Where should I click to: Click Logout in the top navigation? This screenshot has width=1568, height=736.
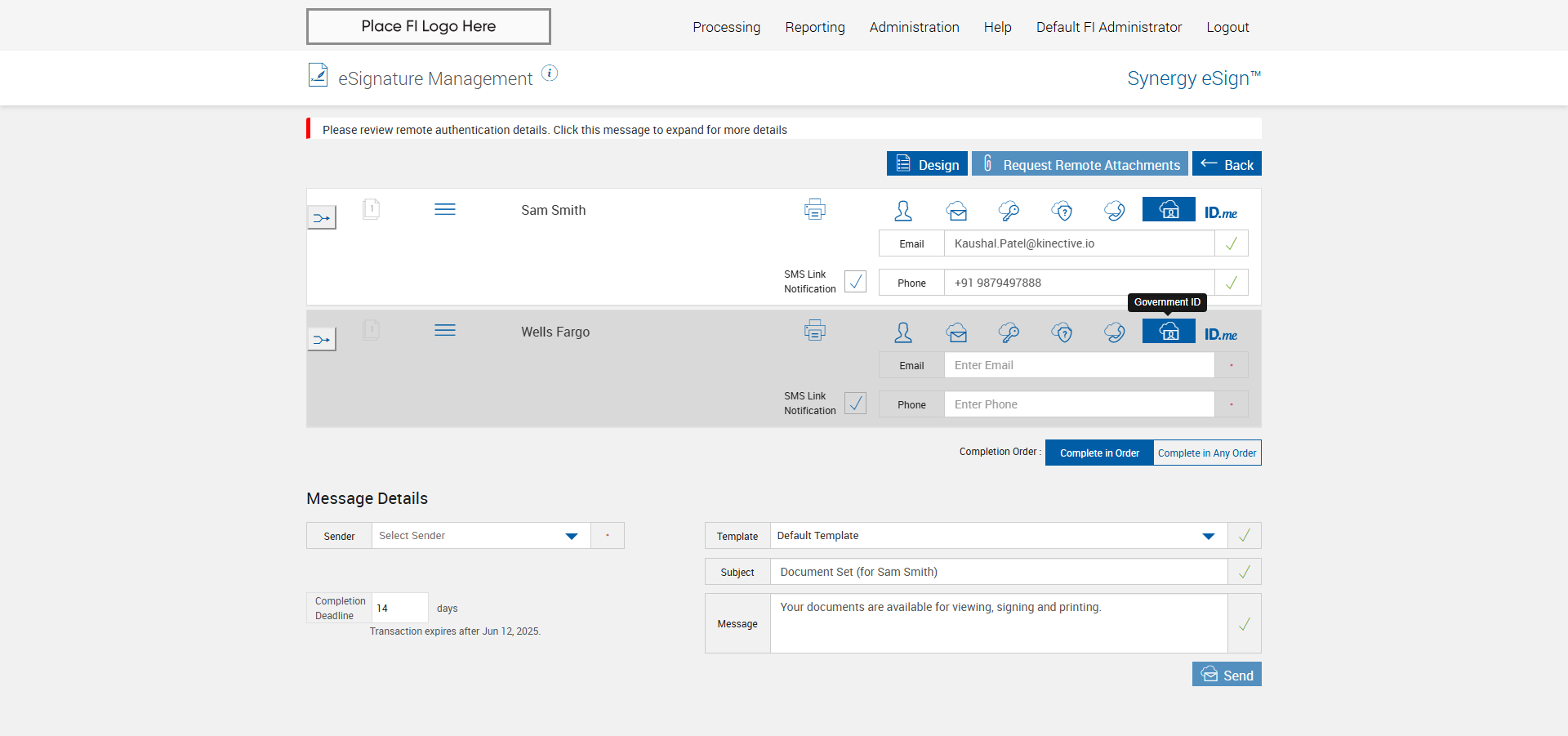pos(1227,27)
